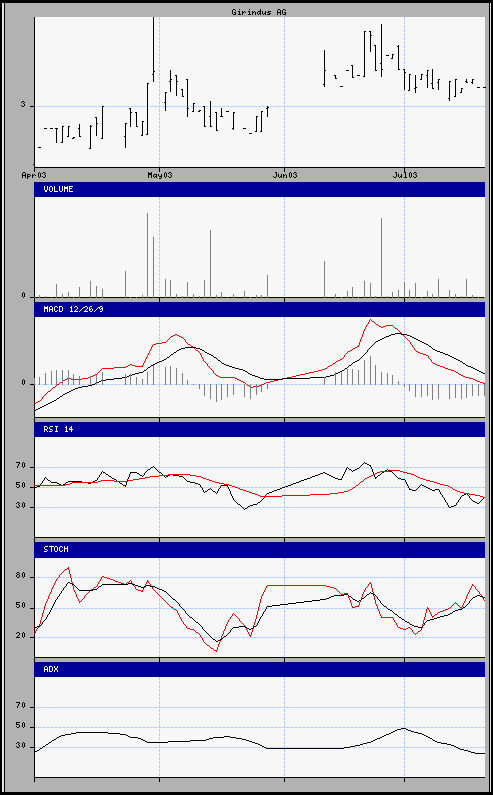Click the STOCH 20 level label
The image size is (493, 795).
pos(20,637)
